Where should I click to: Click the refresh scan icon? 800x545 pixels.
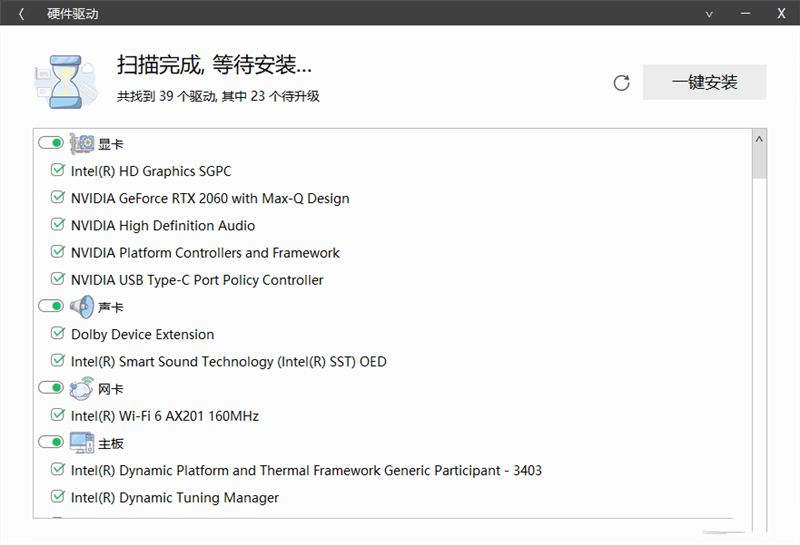(621, 83)
